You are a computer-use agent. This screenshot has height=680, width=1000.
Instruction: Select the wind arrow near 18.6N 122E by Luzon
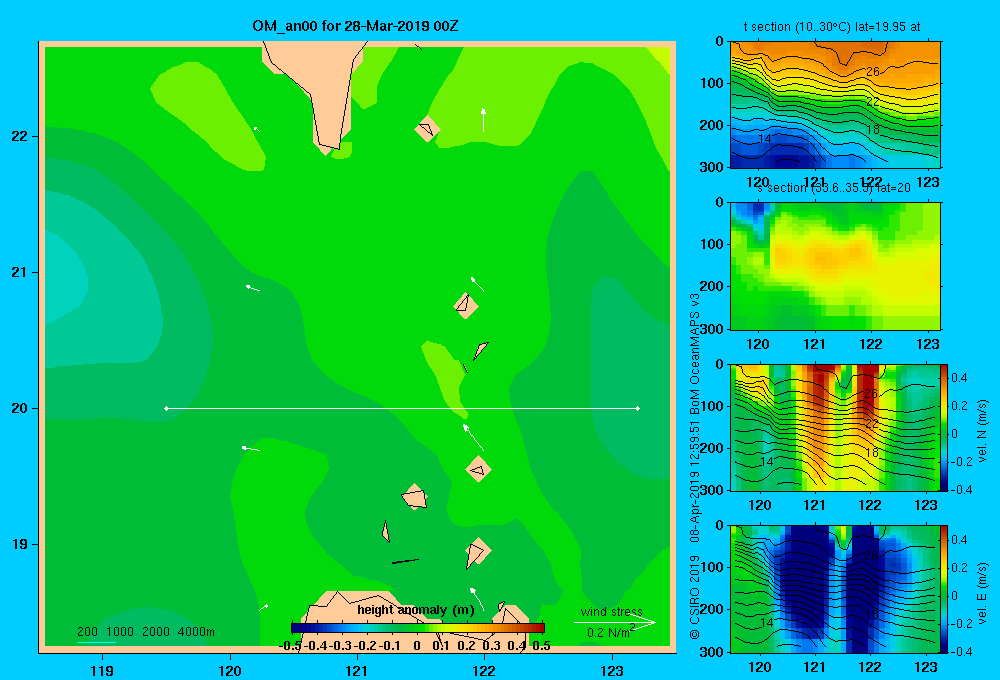click(477, 599)
